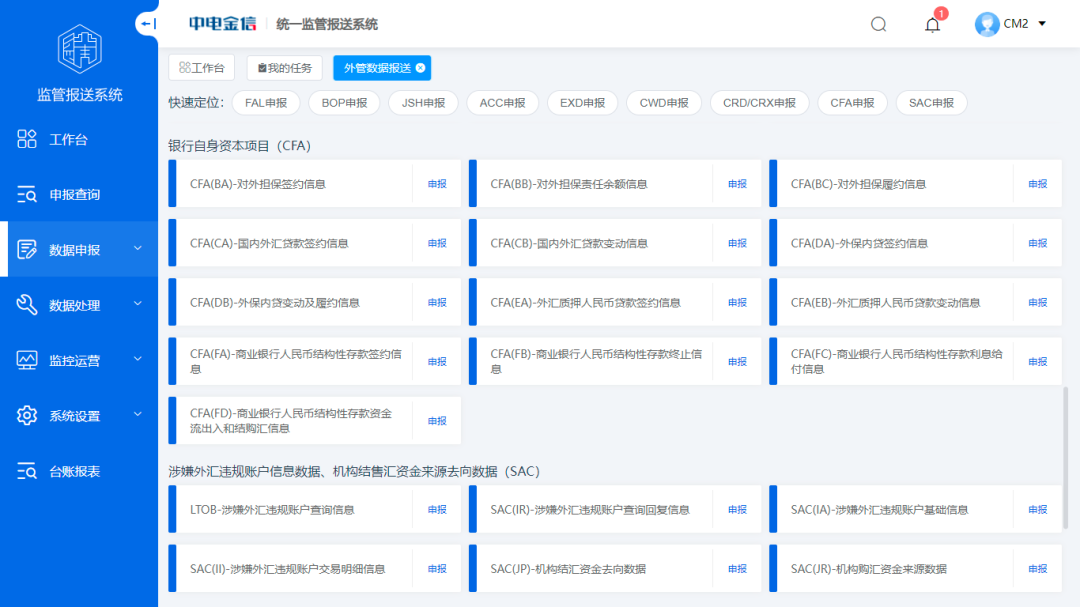
Task: Click the 申报查询 sidebar icon
Action: tap(27, 195)
